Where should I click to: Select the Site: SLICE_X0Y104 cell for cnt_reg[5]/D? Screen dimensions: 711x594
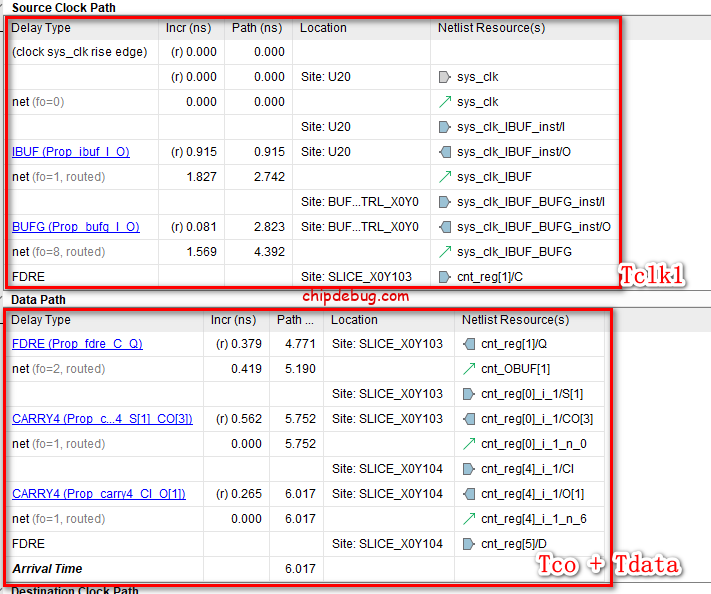coord(387,544)
